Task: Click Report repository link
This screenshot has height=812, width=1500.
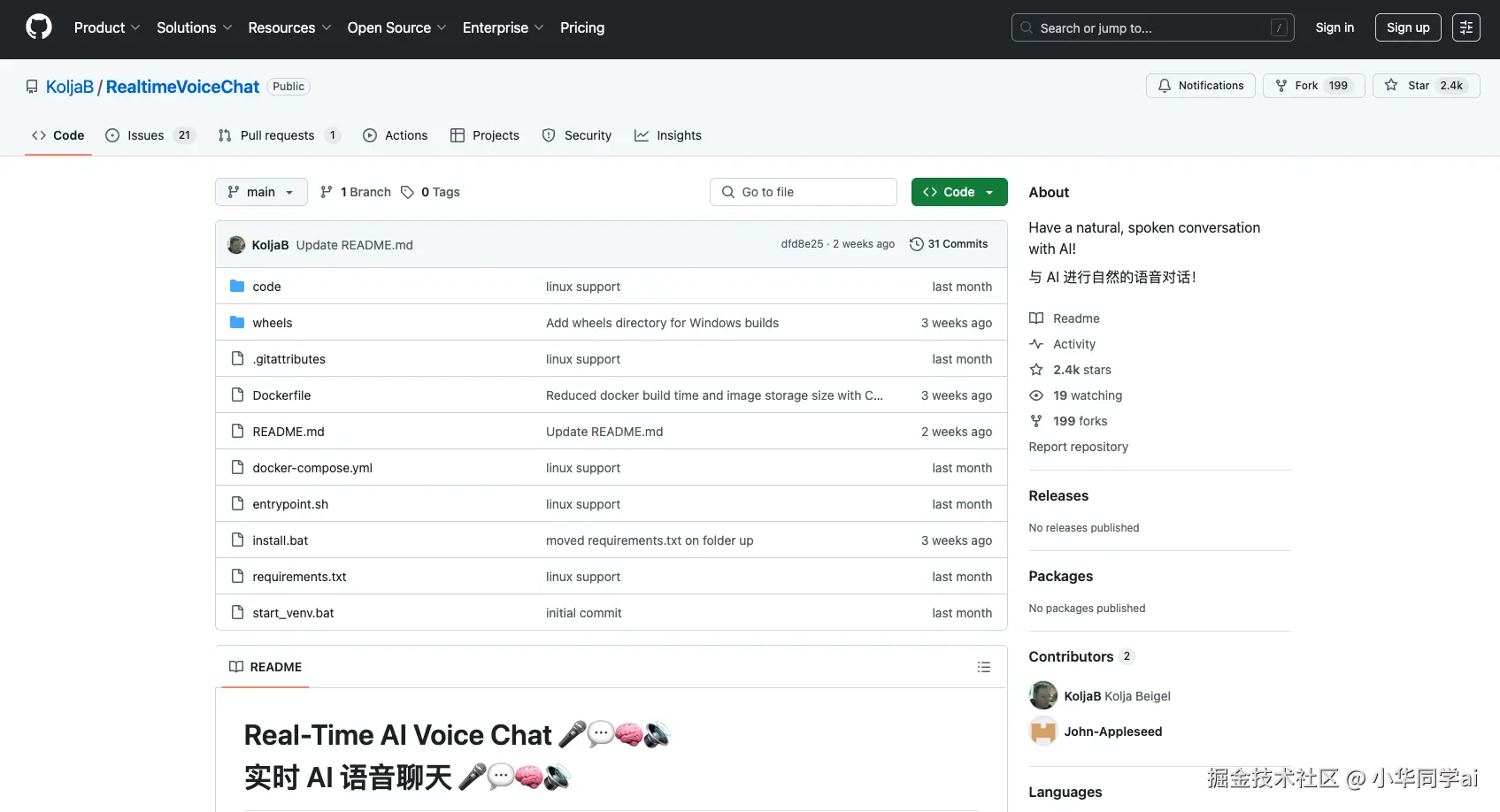Action: point(1078,447)
